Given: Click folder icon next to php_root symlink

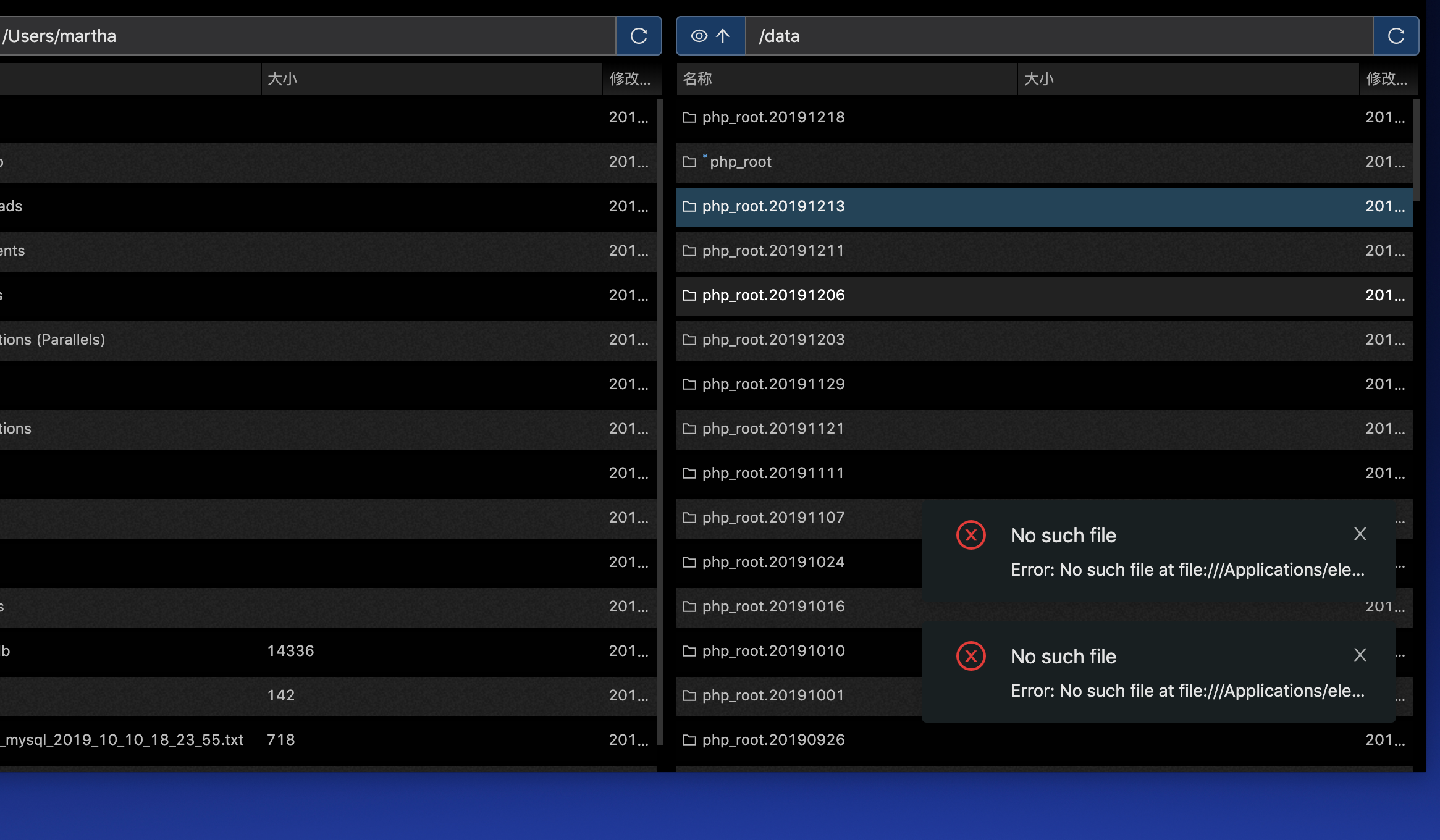Looking at the screenshot, I should click(x=689, y=162).
